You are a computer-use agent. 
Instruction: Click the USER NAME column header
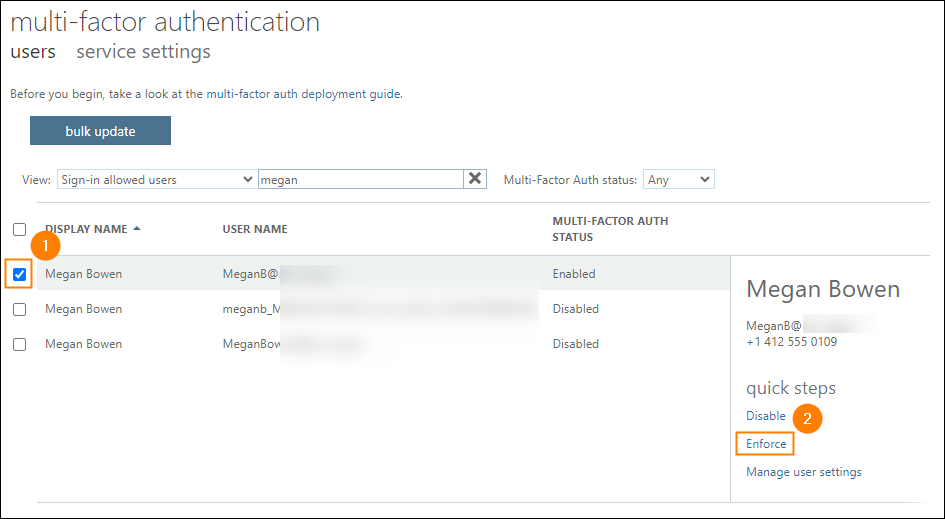pos(255,229)
